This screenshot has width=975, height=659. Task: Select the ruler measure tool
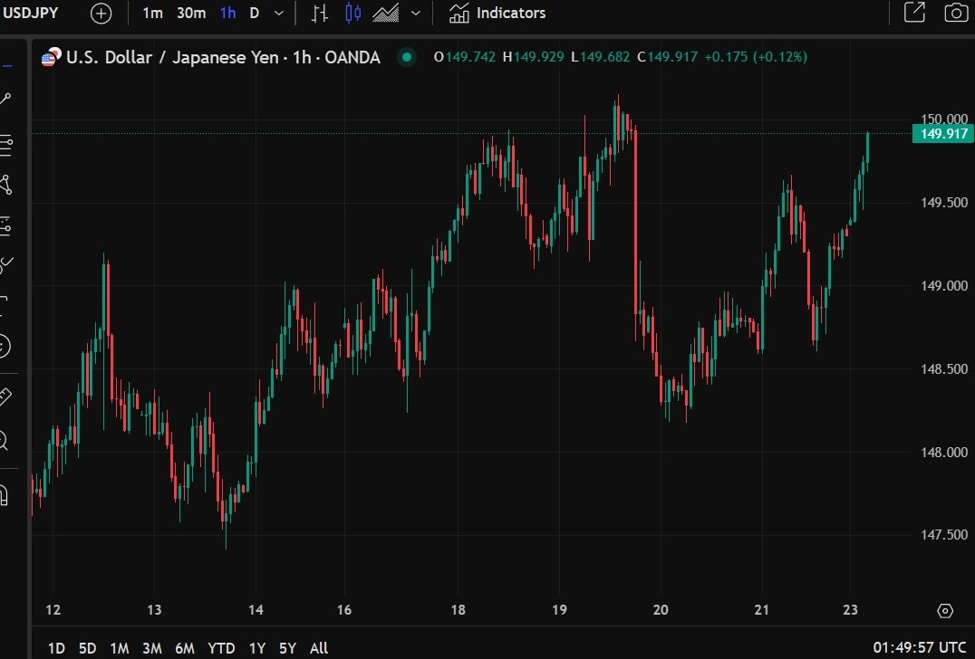click(x=5, y=397)
